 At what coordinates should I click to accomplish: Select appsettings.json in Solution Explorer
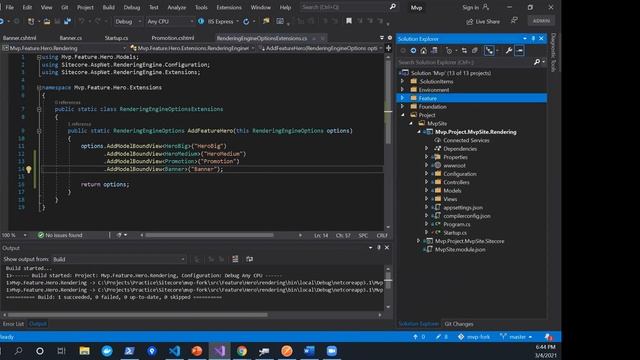click(463, 207)
